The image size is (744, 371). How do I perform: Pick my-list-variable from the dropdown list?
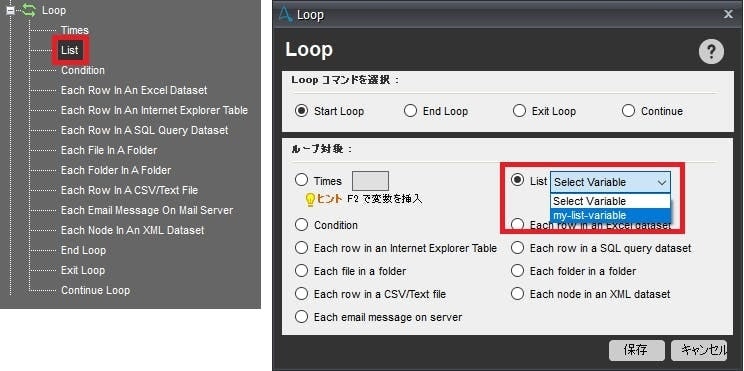coord(610,215)
